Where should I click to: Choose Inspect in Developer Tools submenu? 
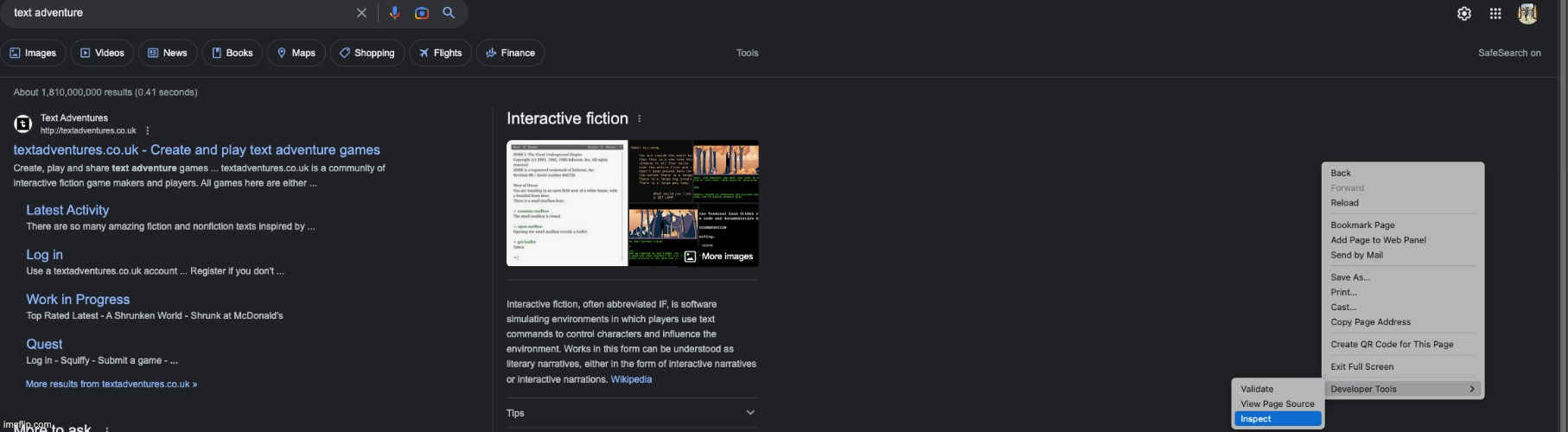tap(1278, 419)
